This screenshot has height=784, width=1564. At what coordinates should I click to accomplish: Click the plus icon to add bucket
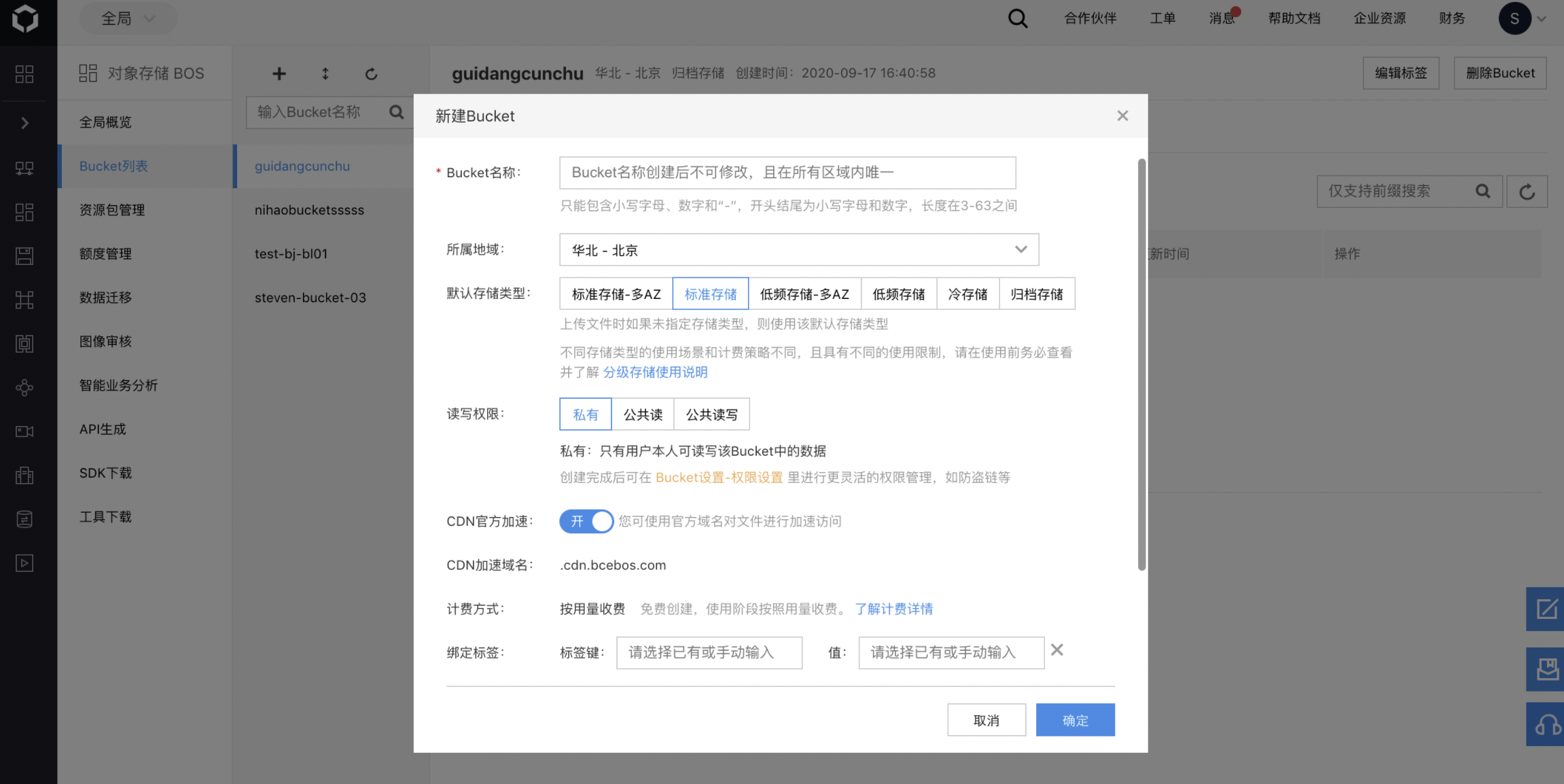pos(279,73)
